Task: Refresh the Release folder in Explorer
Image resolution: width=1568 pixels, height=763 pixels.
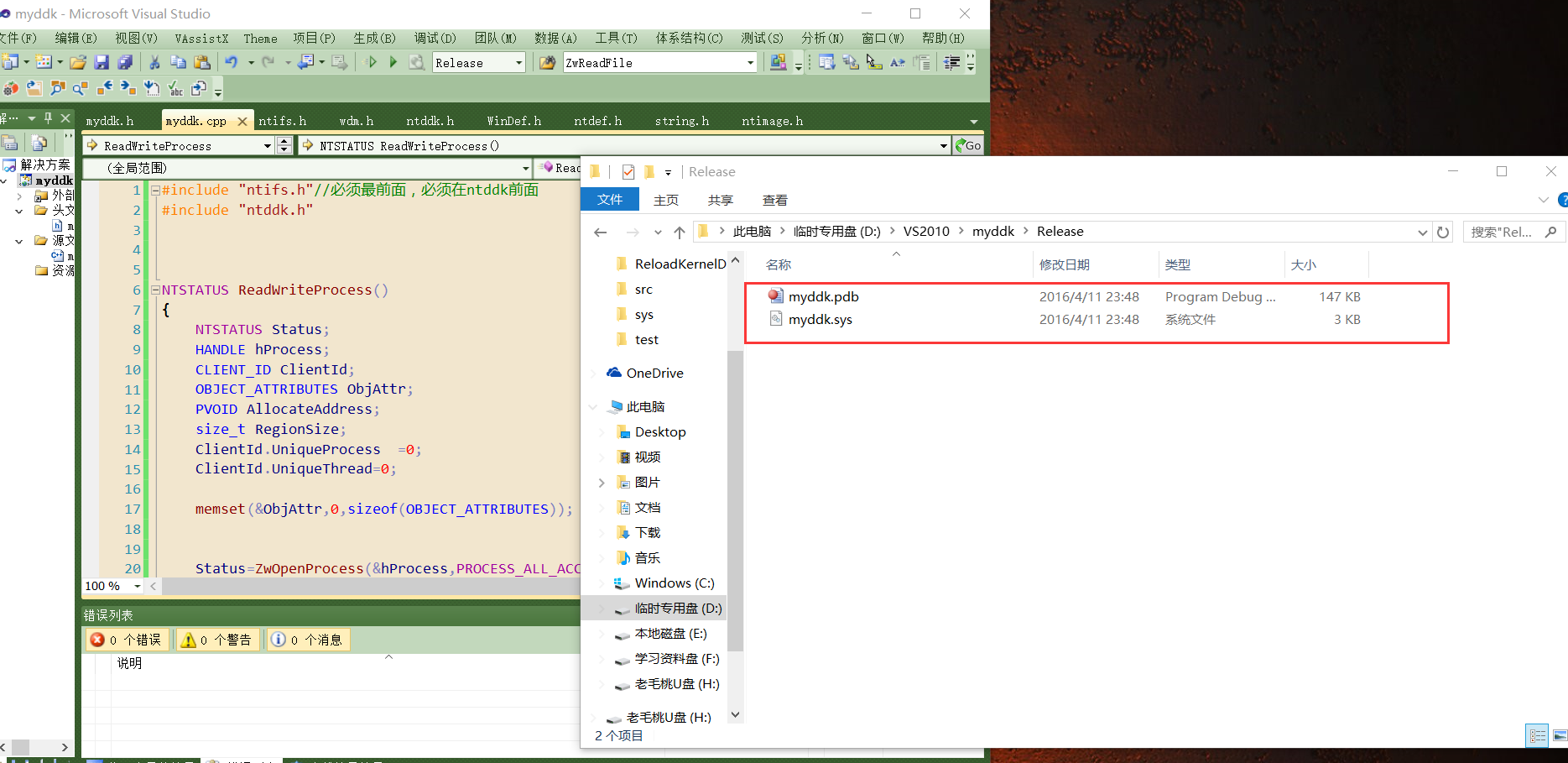Action: point(1443,232)
